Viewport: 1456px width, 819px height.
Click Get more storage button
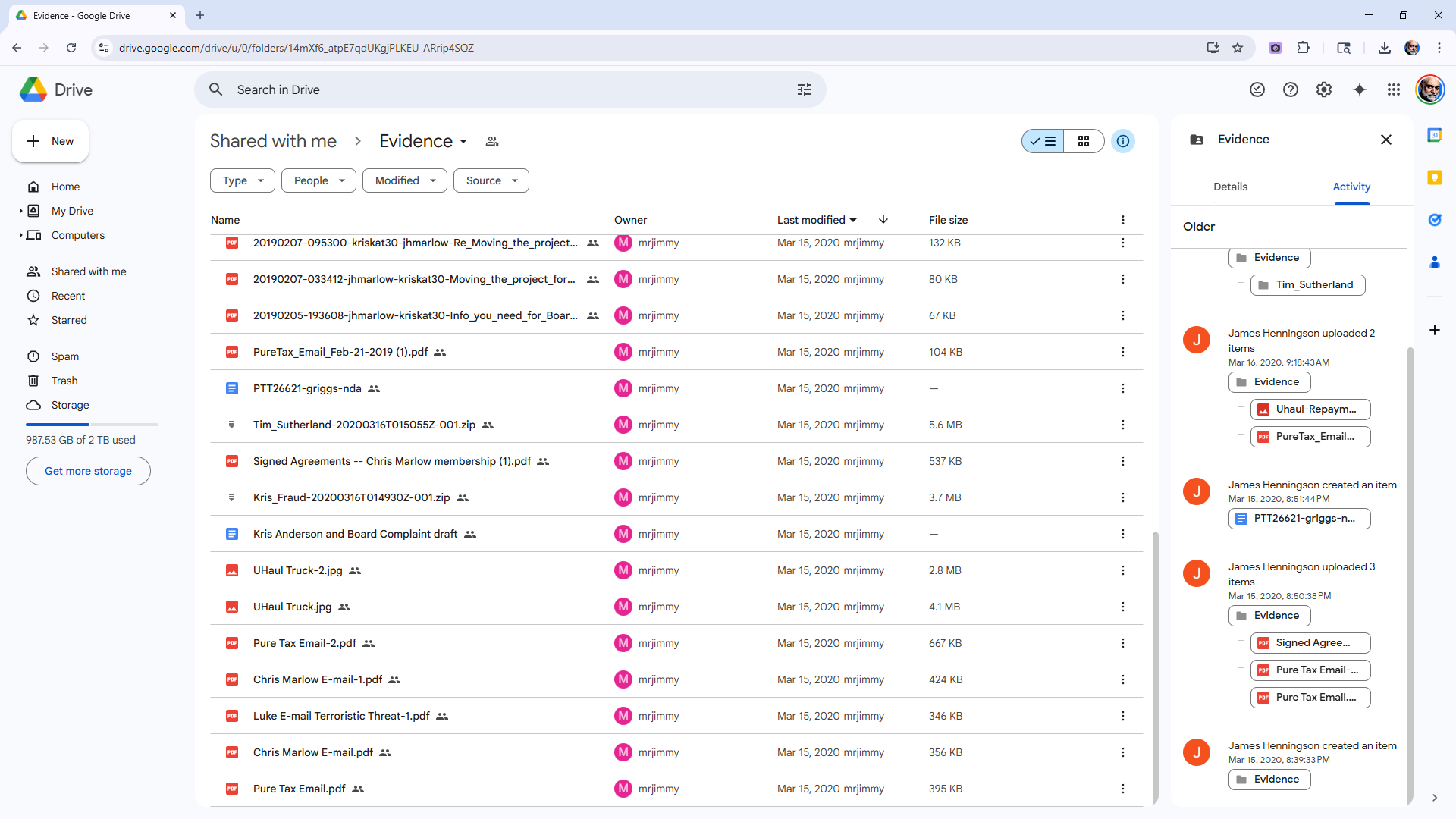[x=88, y=471]
